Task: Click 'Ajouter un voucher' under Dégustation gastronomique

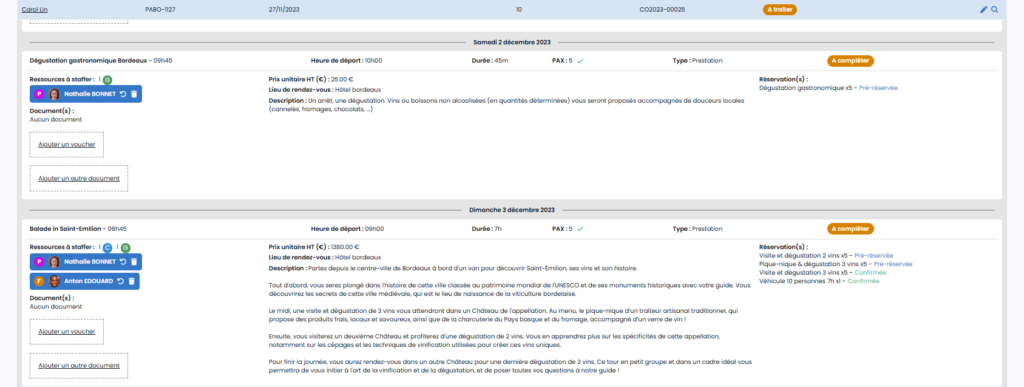Action: 67,145
